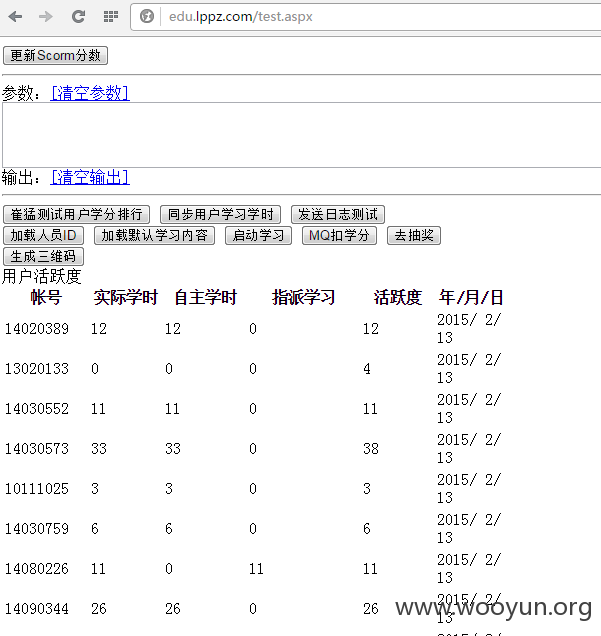This screenshot has height=636, width=601.
Task: Select account number 14020389
Action: click(37, 329)
